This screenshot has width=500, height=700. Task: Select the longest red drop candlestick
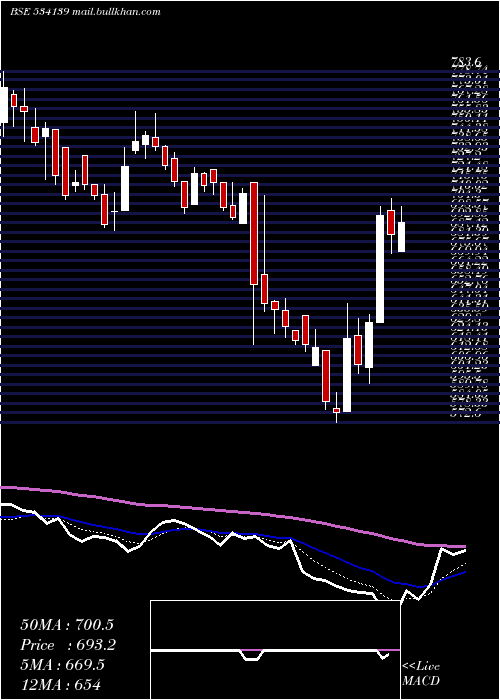254,233
